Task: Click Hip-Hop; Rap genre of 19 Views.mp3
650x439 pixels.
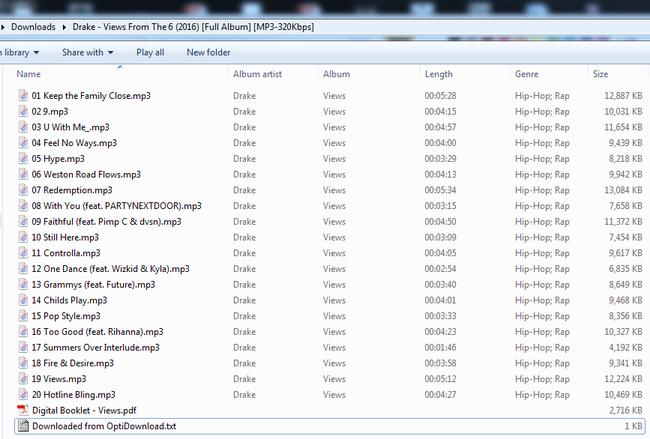Action: tap(542, 379)
